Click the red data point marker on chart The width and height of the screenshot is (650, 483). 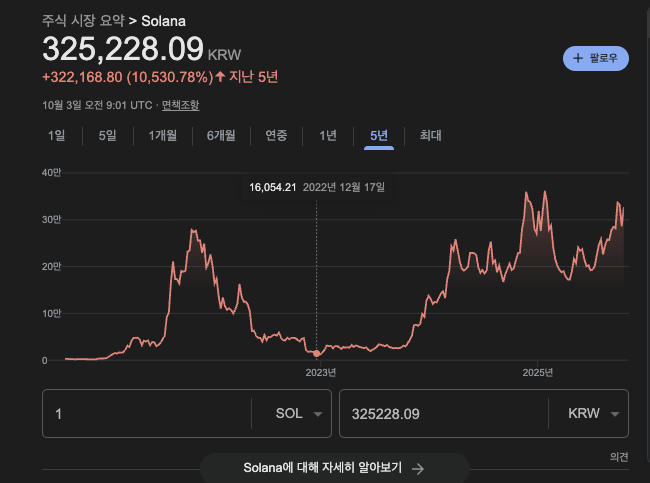[x=317, y=353]
